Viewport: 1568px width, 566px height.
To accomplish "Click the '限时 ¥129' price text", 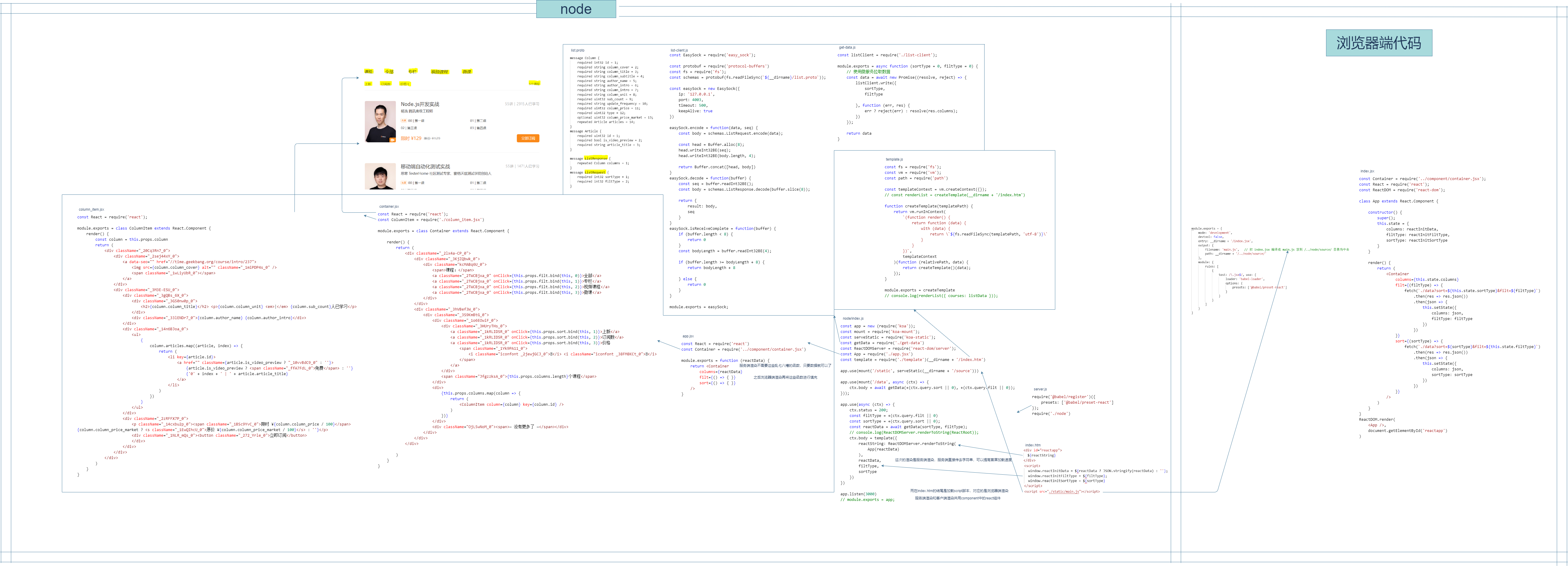I will pyautogui.click(x=411, y=138).
